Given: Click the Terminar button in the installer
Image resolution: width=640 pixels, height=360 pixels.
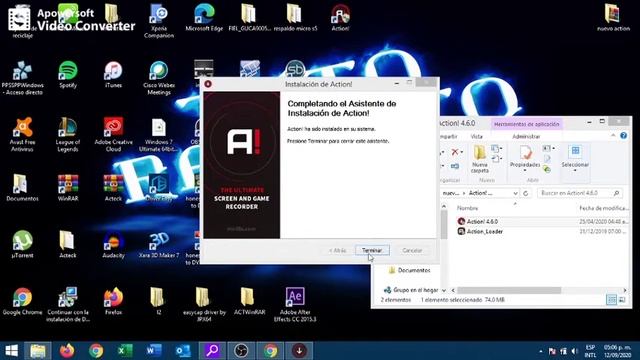Looking at the screenshot, I should (372, 250).
